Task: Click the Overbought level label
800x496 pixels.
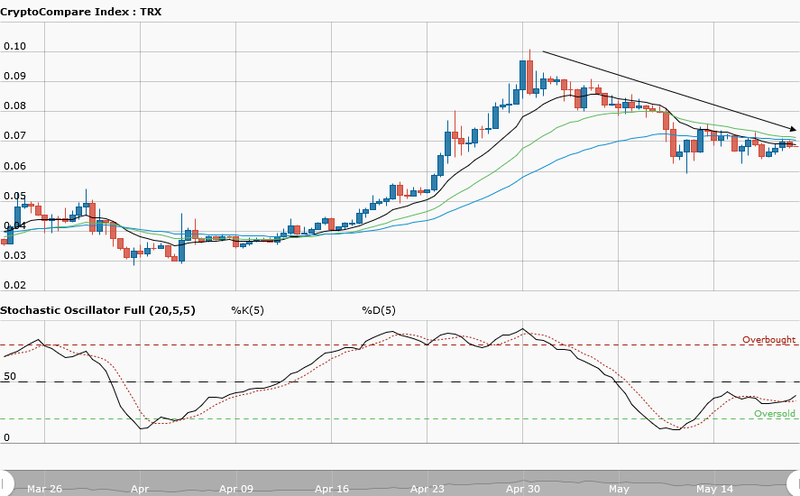Action: pos(768,339)
